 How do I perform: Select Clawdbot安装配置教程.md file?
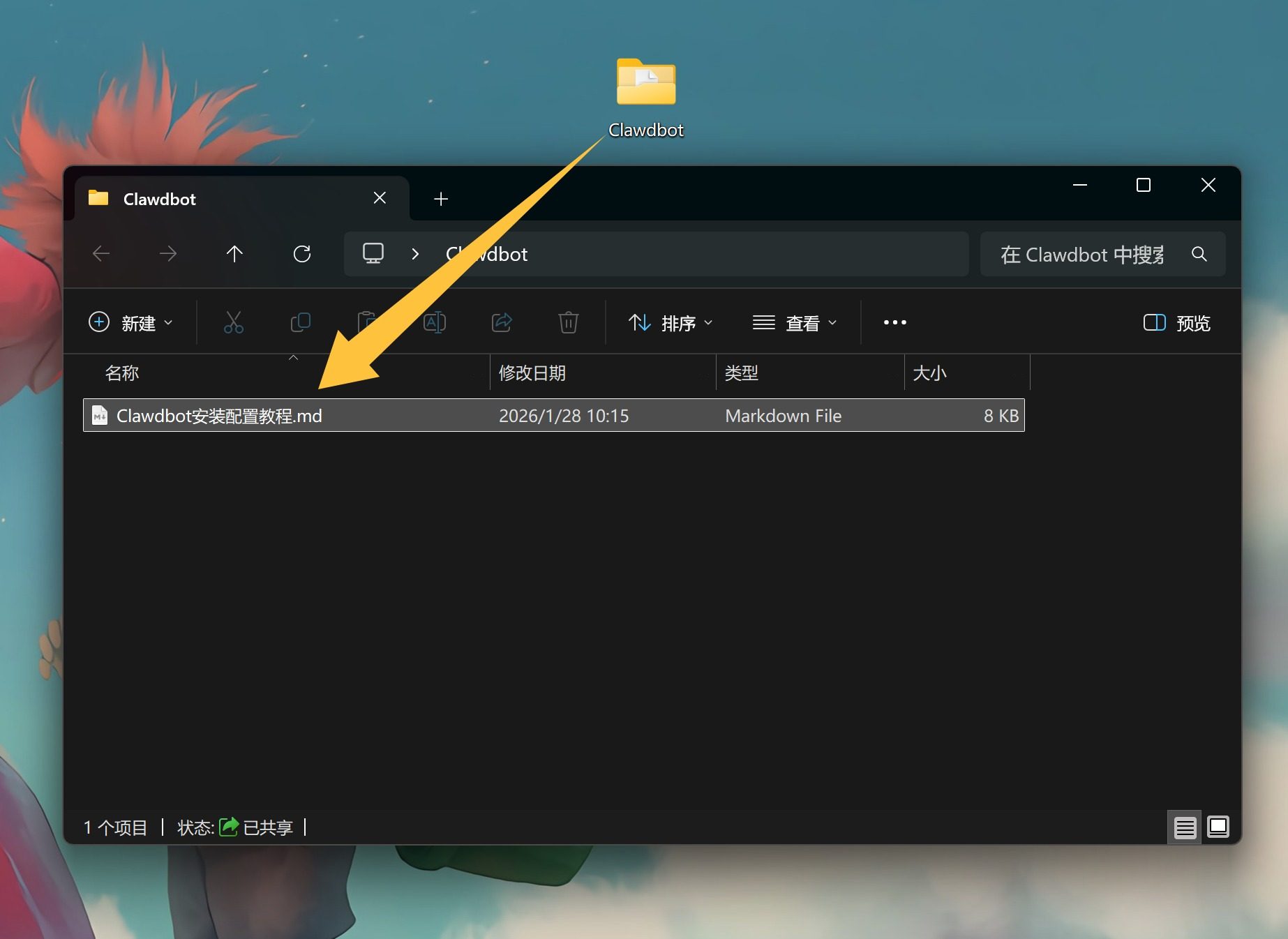[x=219, y=416]
